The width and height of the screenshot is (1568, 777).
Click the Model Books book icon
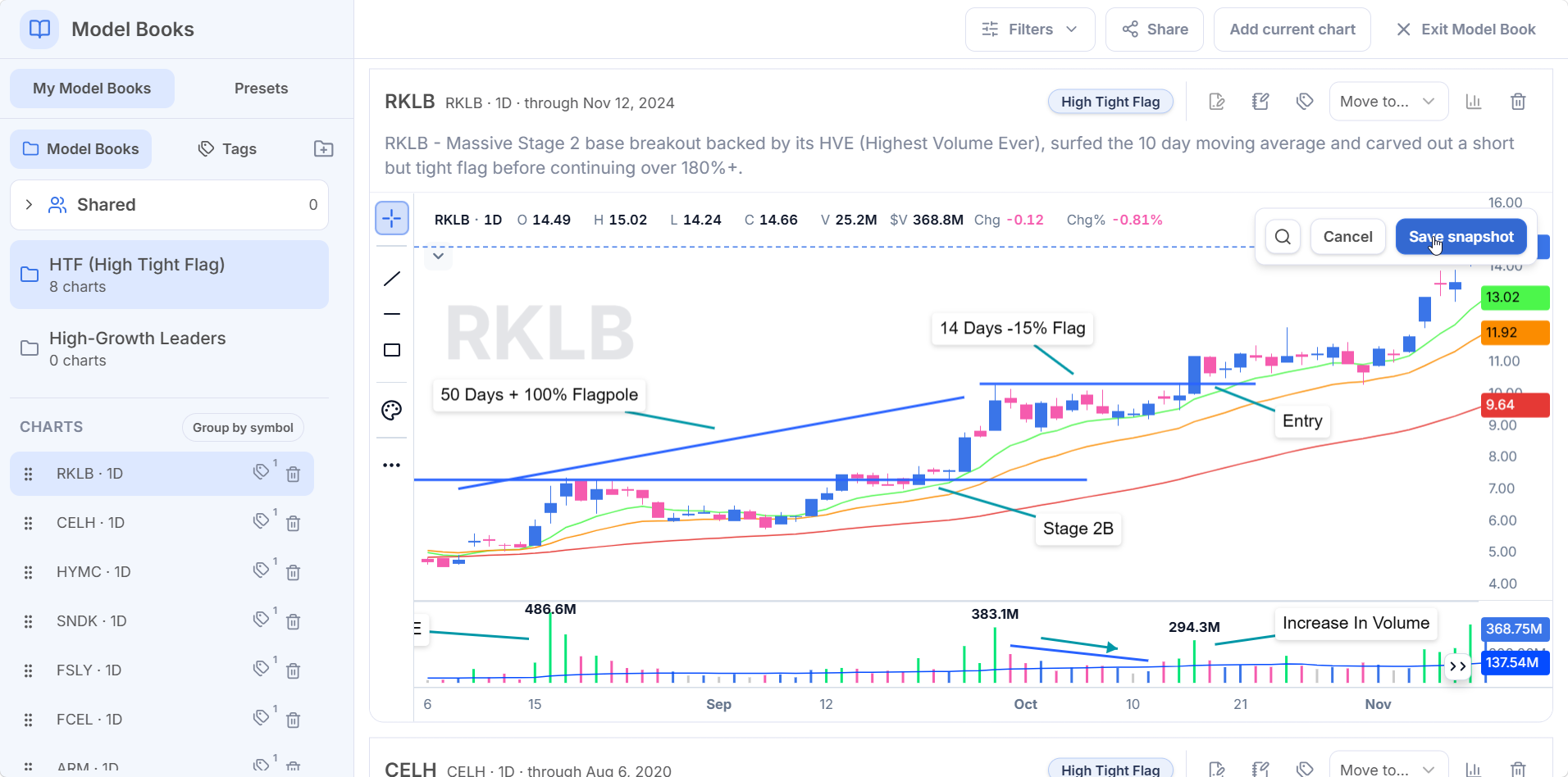pyautogui.click(x=39, y=30)
